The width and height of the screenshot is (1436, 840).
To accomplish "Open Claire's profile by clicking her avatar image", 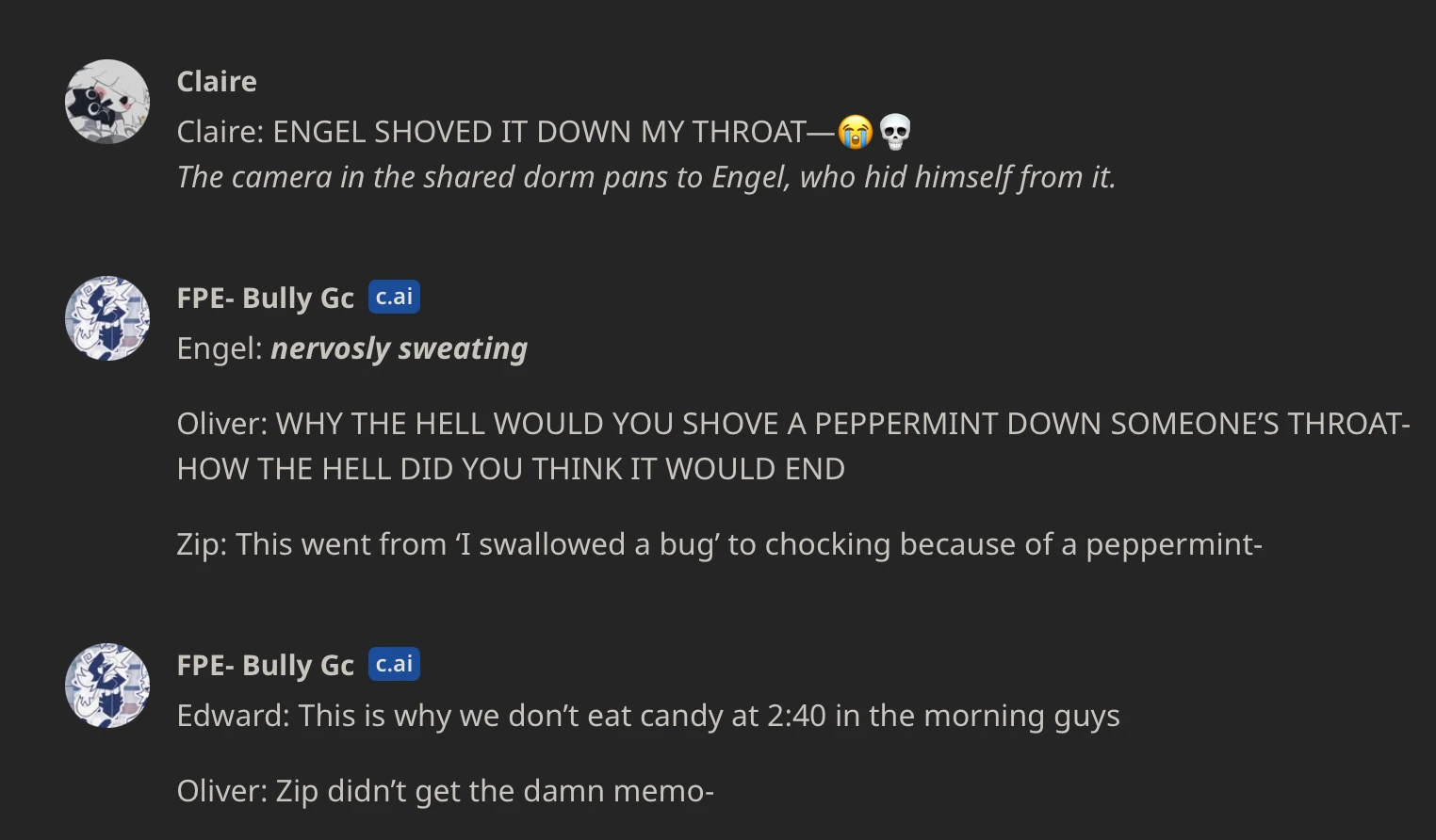I will pos(106,101).
